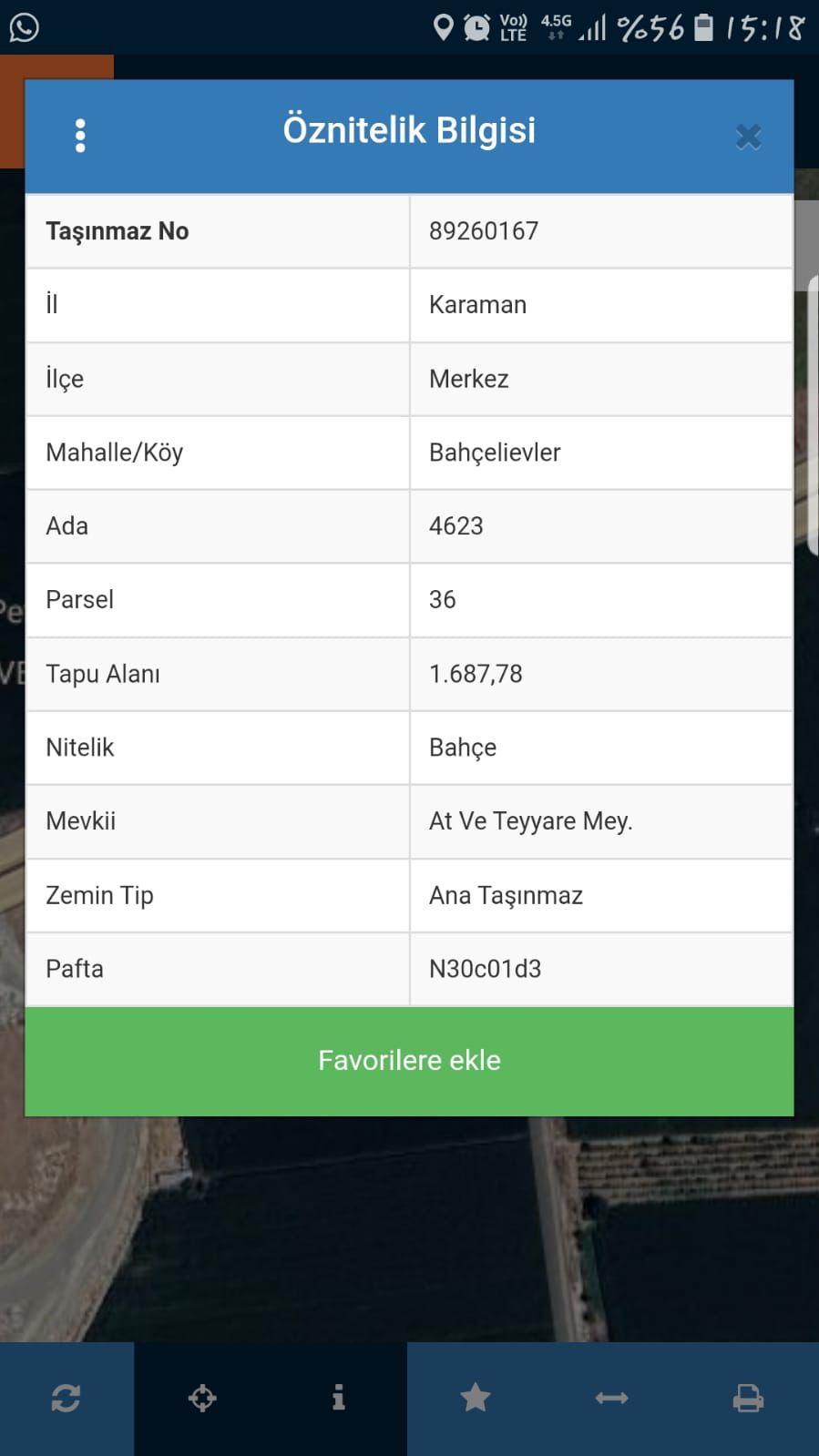Open the three-dot options menu
This screenshot has height=1456, width=819.
(x=80, y=136)
